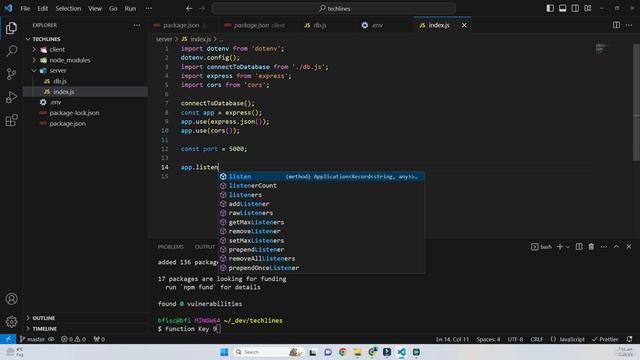Viewport: 640px width, 360px height.
Task: Create a new terminal with plus
Action: coord(560,247)
